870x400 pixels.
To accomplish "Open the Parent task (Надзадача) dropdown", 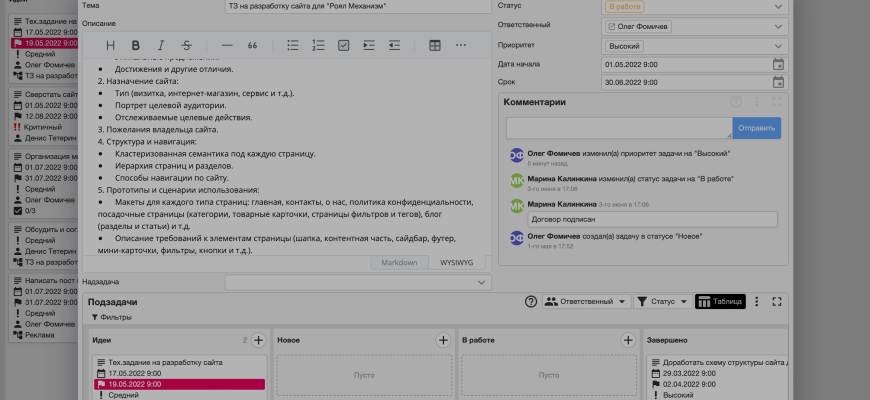I will [x=357, y=283].
